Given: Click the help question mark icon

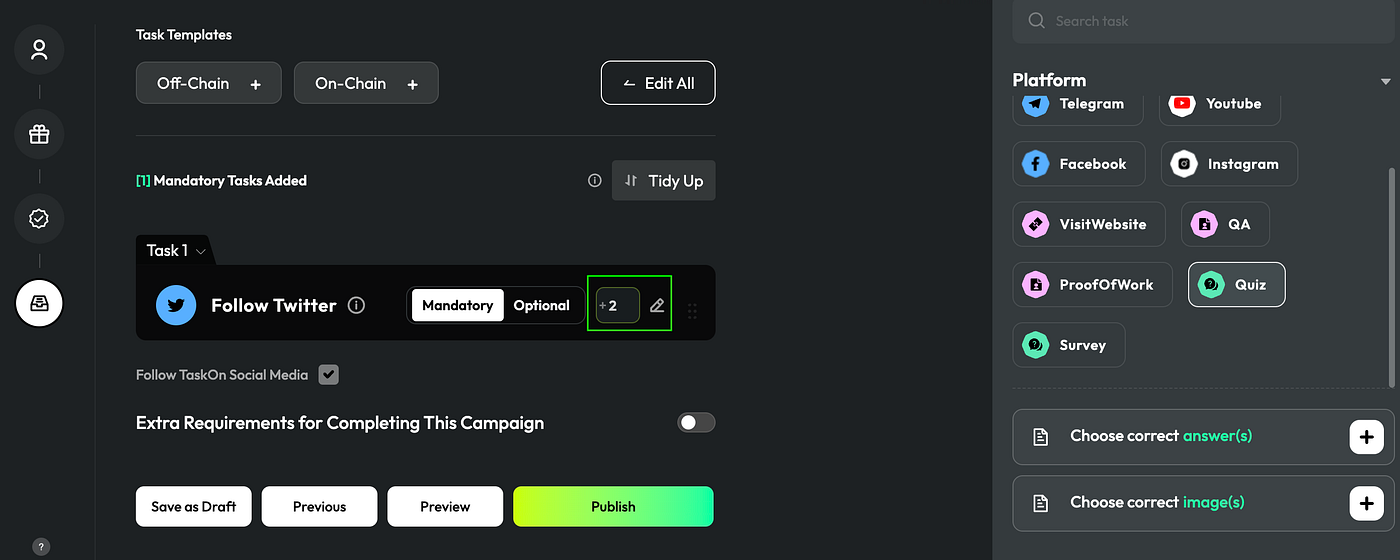Looking at the screenshot, I should tap(41, 546).
